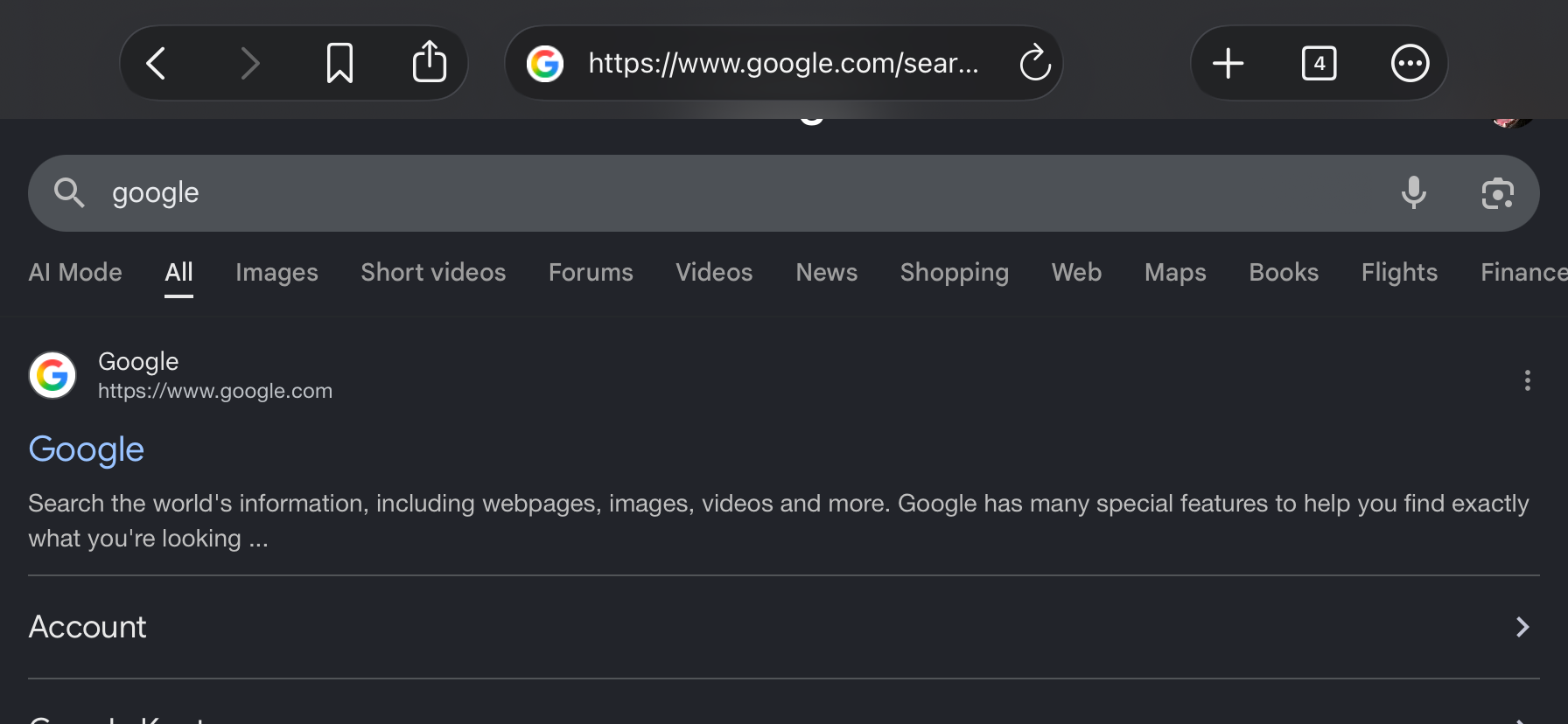
Task: Switch to the News tab
Action: 826,273
